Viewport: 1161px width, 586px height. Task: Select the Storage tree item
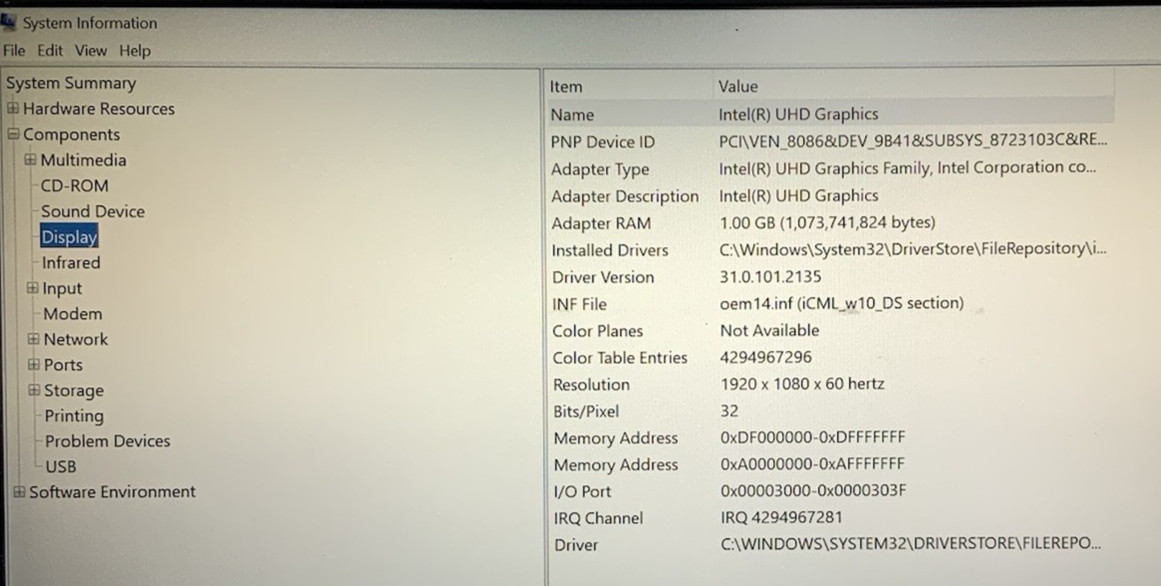click(x=73, y=390)
